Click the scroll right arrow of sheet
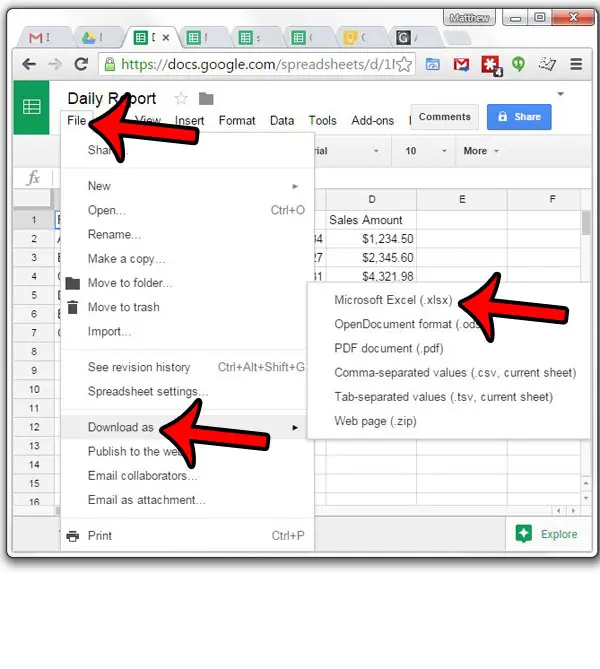600x669 pixels. point(573,511)
